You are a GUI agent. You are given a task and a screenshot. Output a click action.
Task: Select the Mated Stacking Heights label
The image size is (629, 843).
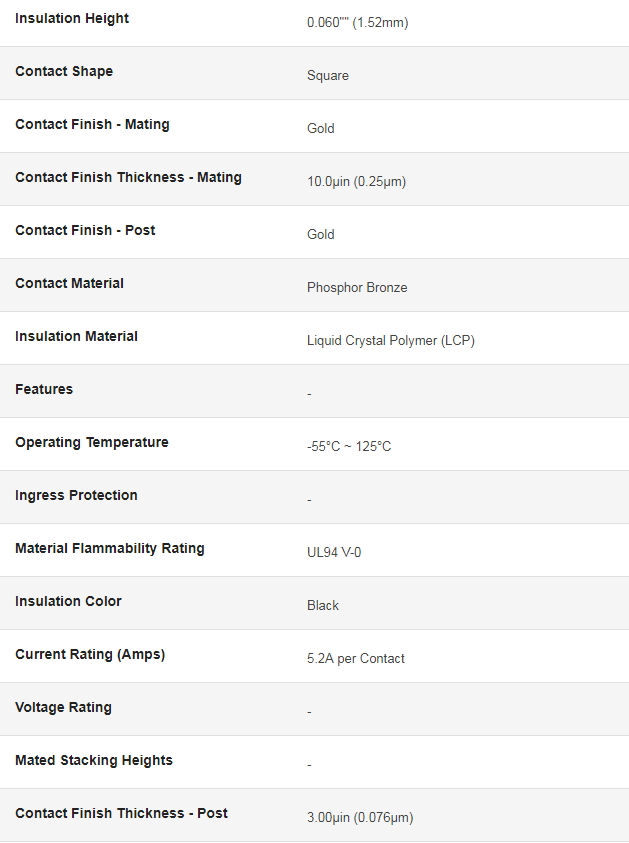(94, 760)
